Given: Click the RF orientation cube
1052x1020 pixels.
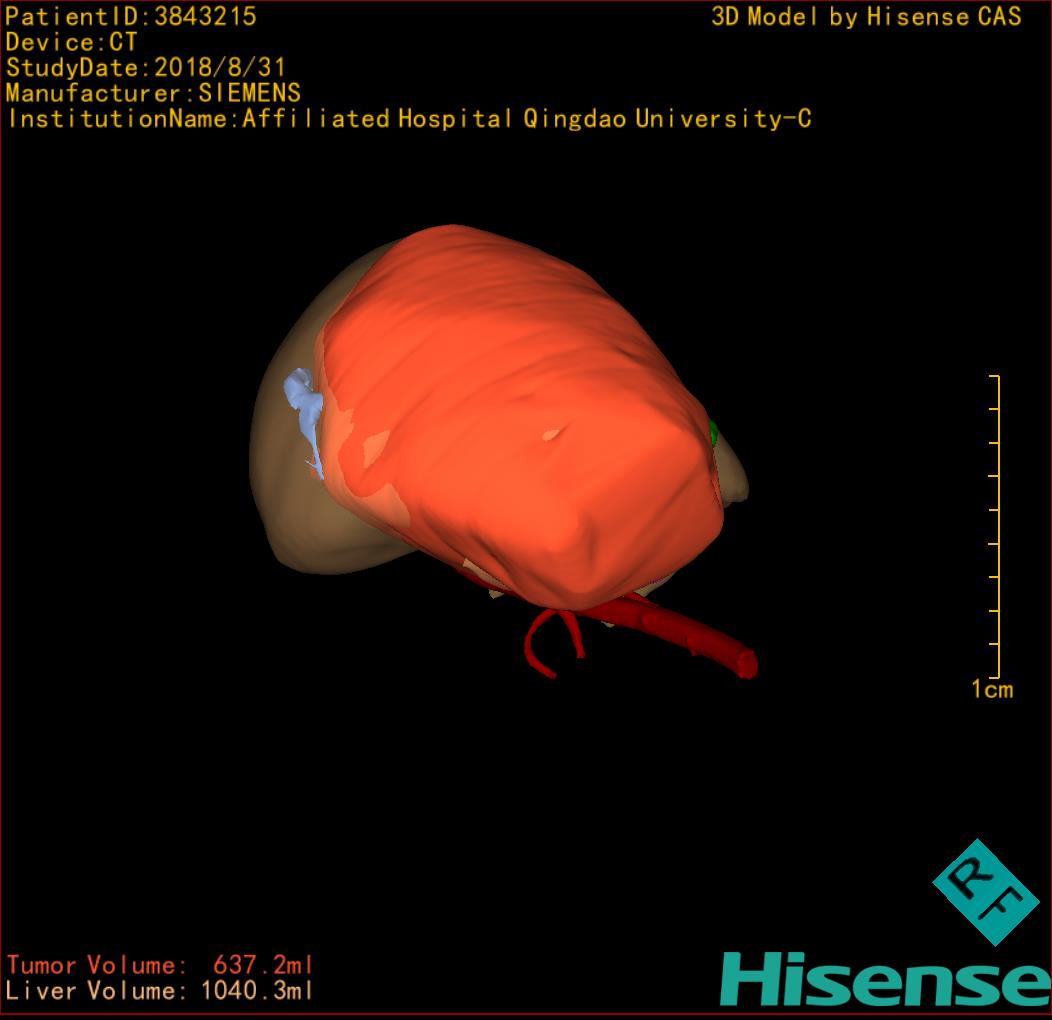Looking at the screenshot, I should point(986,892).
